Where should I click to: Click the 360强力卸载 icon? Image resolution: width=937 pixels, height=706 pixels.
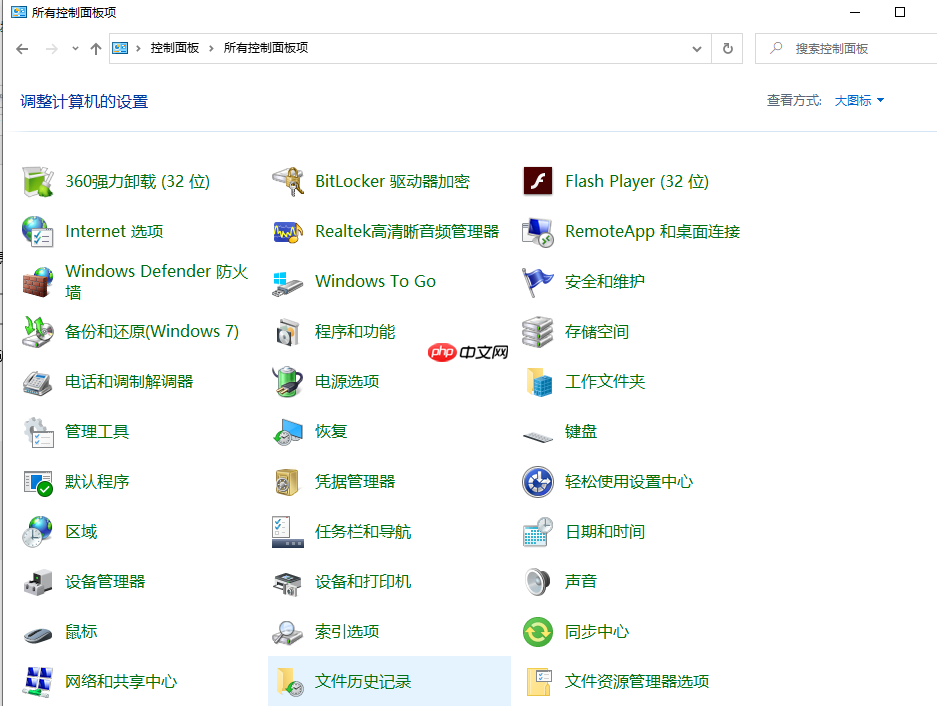click(38, 182)
